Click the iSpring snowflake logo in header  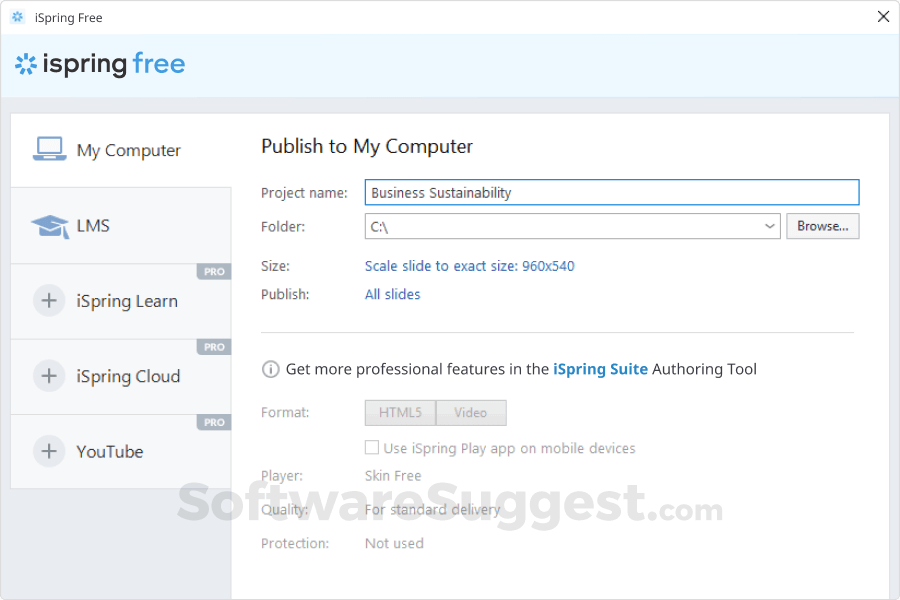pos(25,65)
